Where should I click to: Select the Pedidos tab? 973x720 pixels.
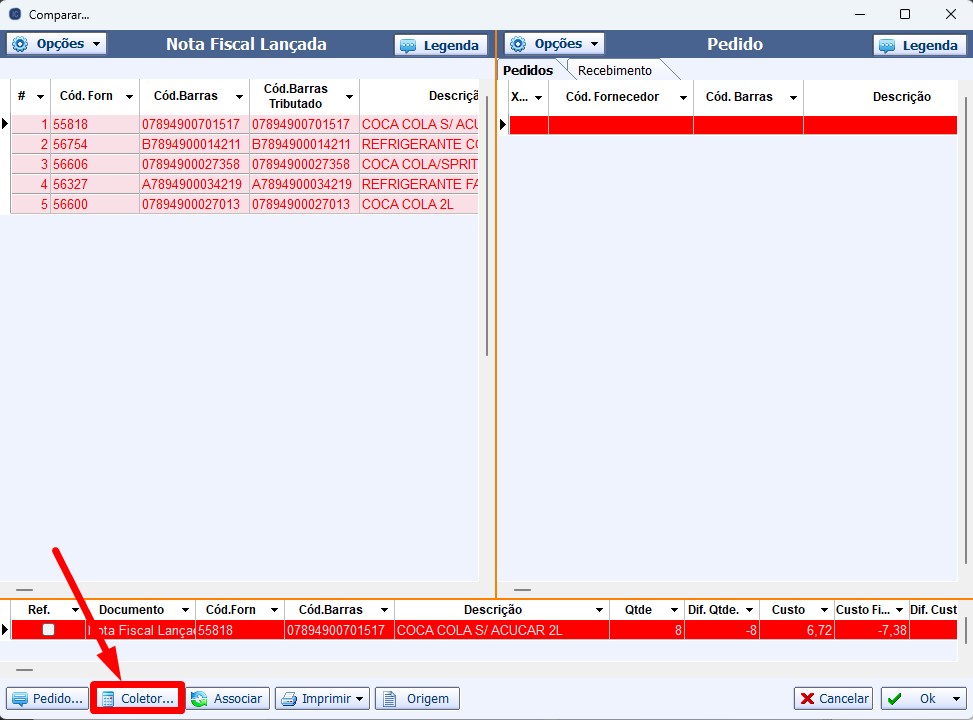click(527, 70)
